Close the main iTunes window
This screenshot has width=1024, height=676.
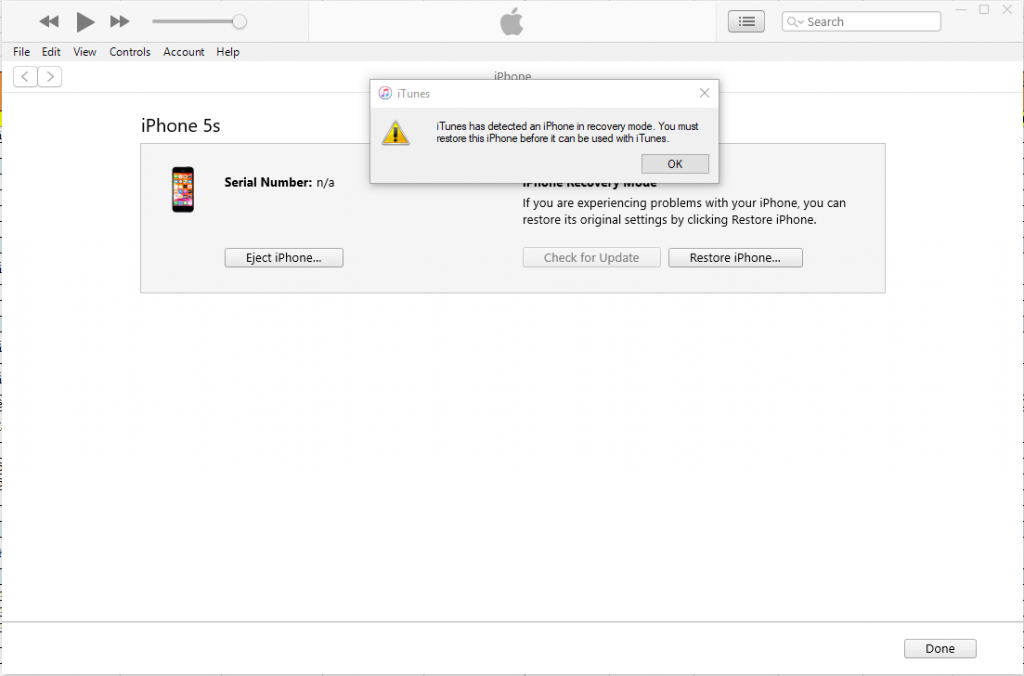click(x=1007, y=10)
